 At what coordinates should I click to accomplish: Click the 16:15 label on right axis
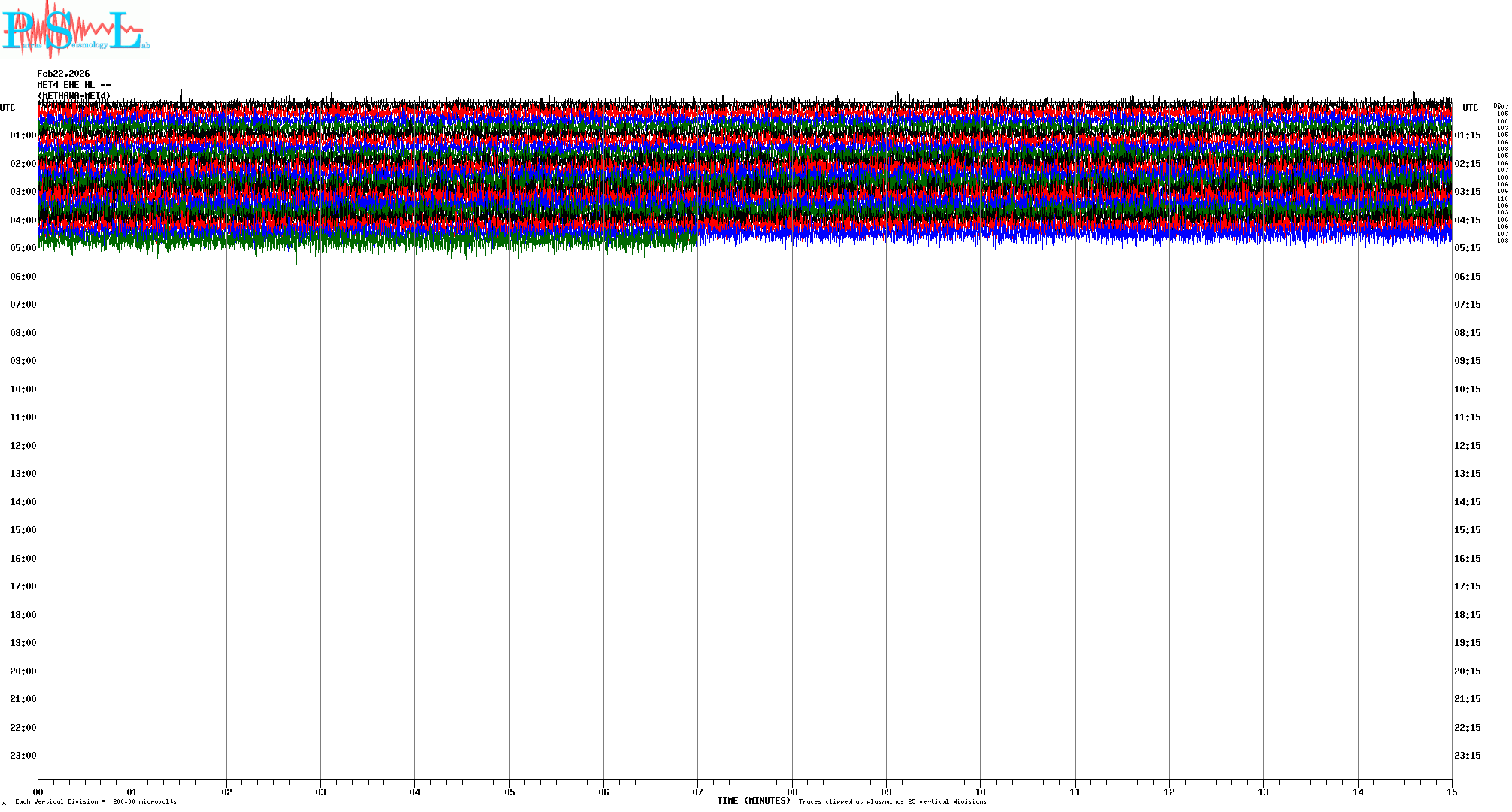(1467, 559)
